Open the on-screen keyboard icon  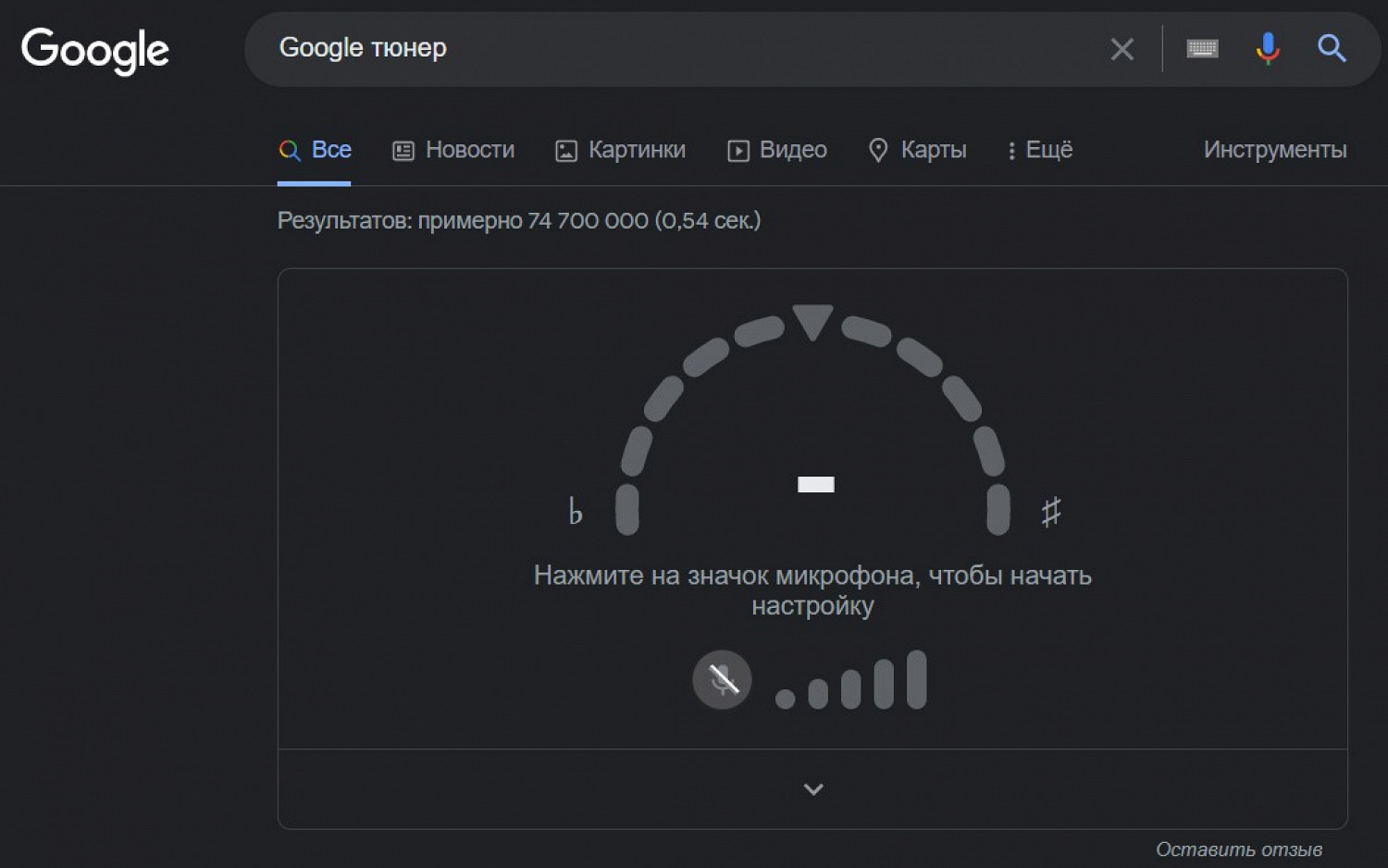(x=1202, y=48)
